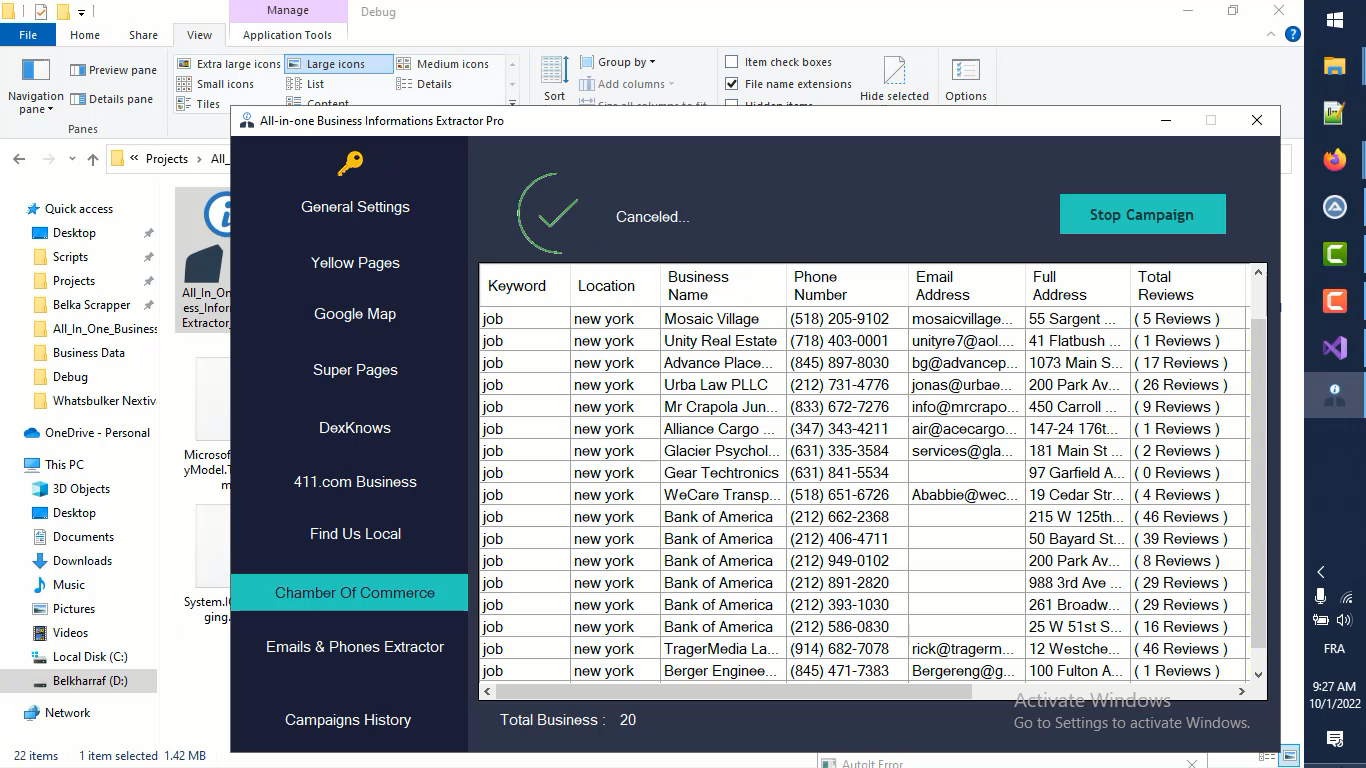Click the Extractor Pro logo in the title bar
Image resolution: width=1366 pixels, height=768 pixels.
point(247,120)
